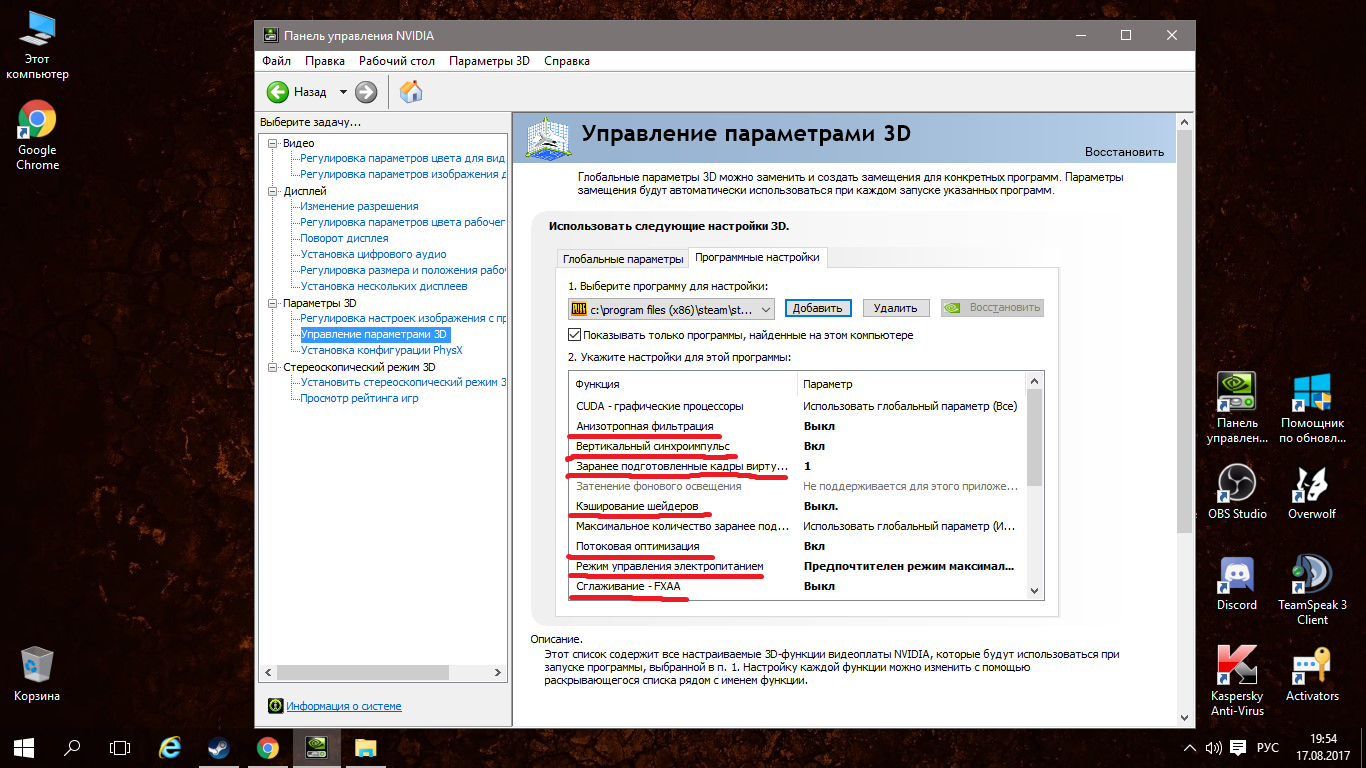
Task: Click settings list scroll down arrow
Action: coord(1035,591)
